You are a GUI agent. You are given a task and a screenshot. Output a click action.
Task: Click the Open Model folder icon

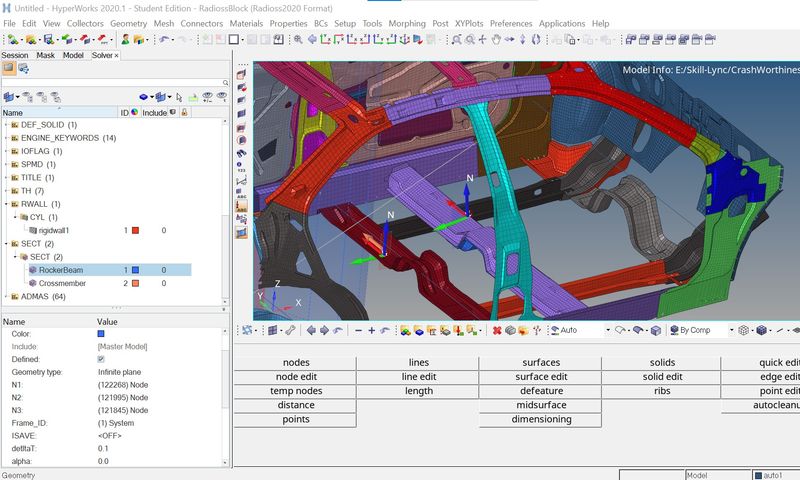tap(31, 39)
